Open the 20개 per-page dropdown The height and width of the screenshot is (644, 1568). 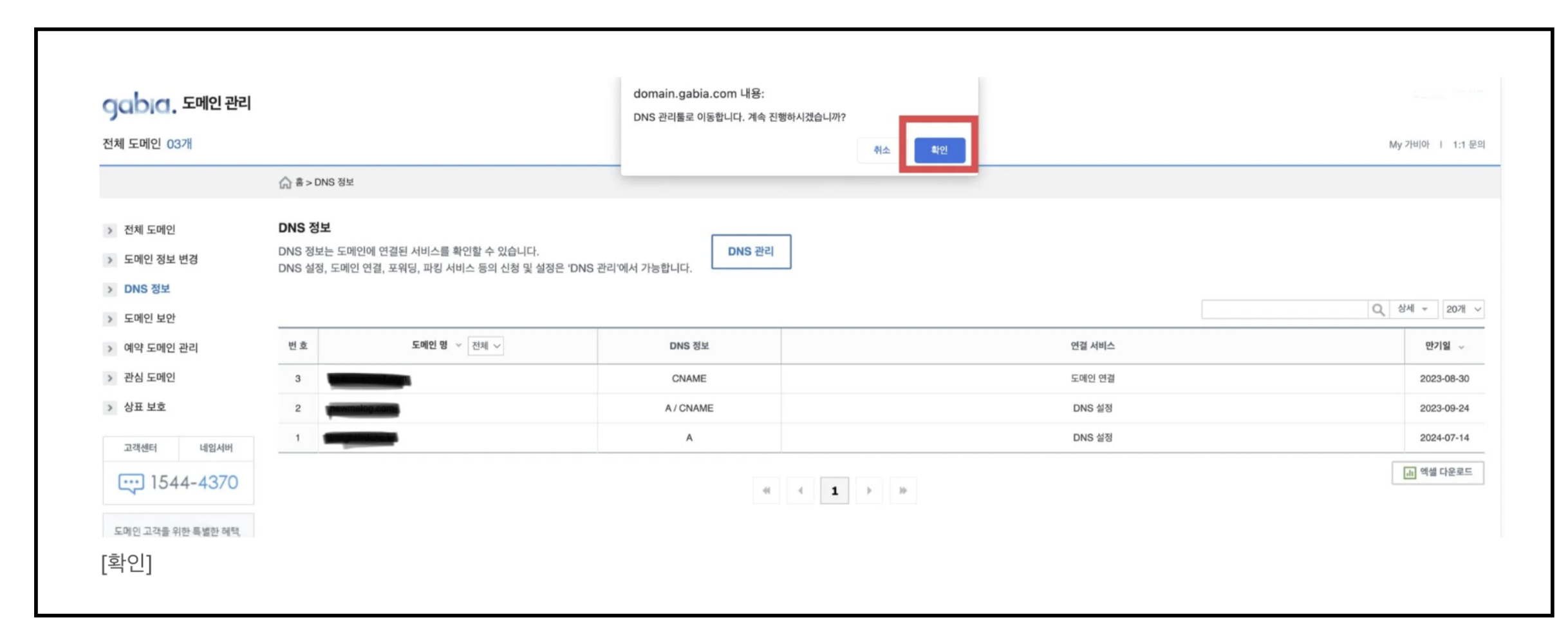click(1464, 309)
